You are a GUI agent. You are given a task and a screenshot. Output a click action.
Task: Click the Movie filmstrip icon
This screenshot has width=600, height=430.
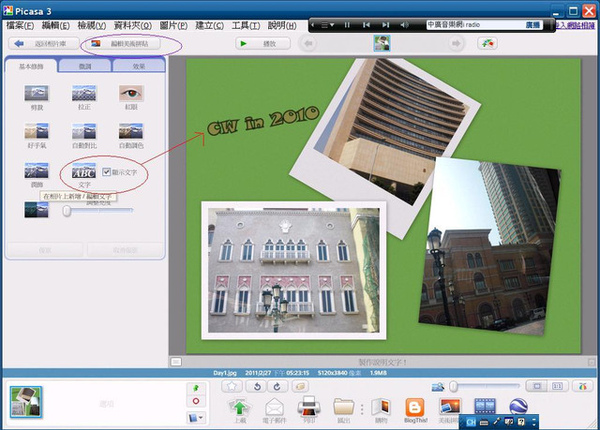(x=485, y=406)
